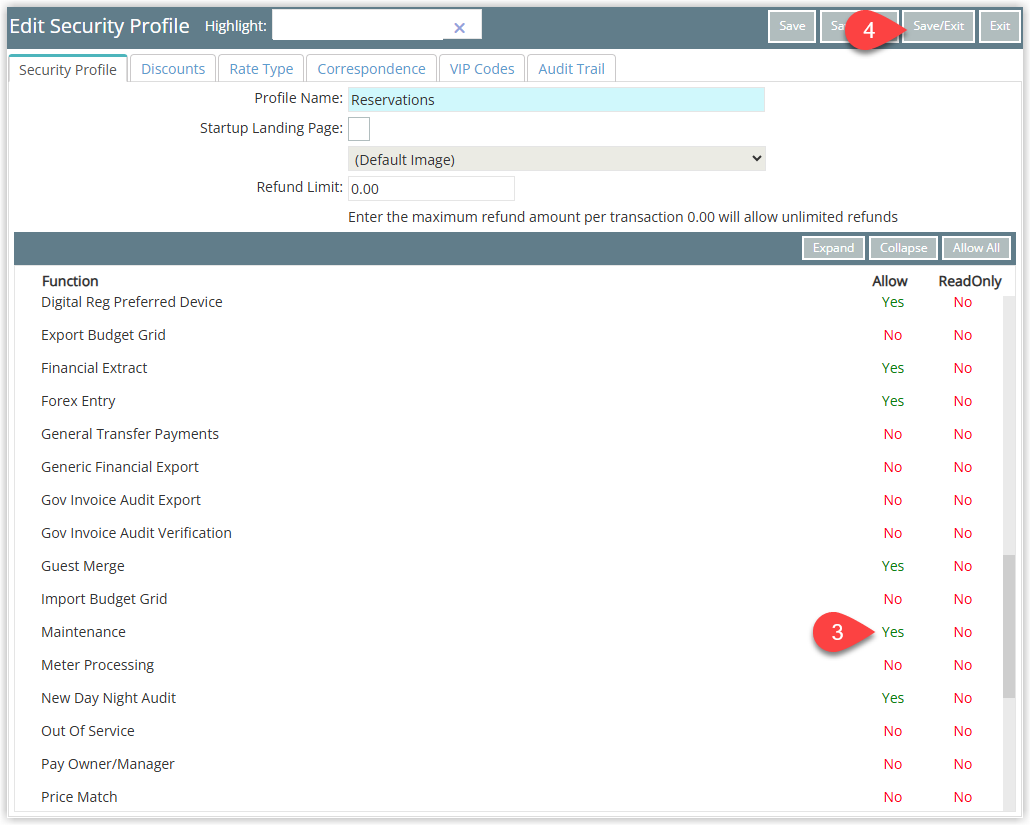Toggle Allow for Gov Invoice Audit Verification
1031x826 pixels.
pyautogui.click(x=892, y=533)
